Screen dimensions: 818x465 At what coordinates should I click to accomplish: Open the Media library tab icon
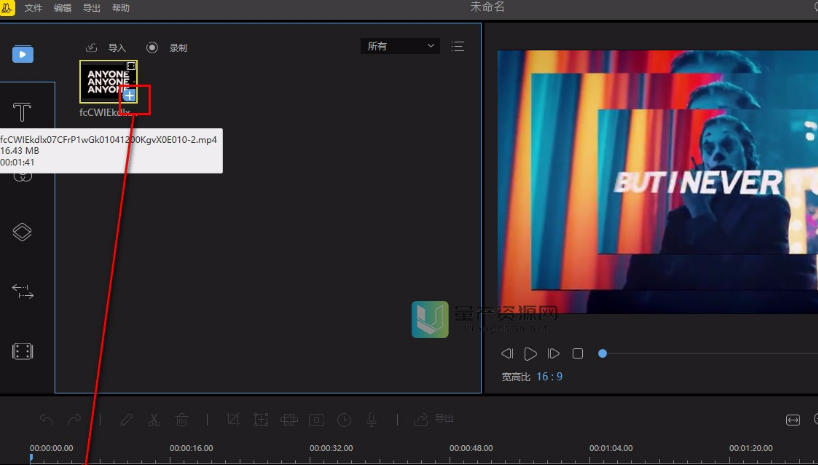(23, 54)
